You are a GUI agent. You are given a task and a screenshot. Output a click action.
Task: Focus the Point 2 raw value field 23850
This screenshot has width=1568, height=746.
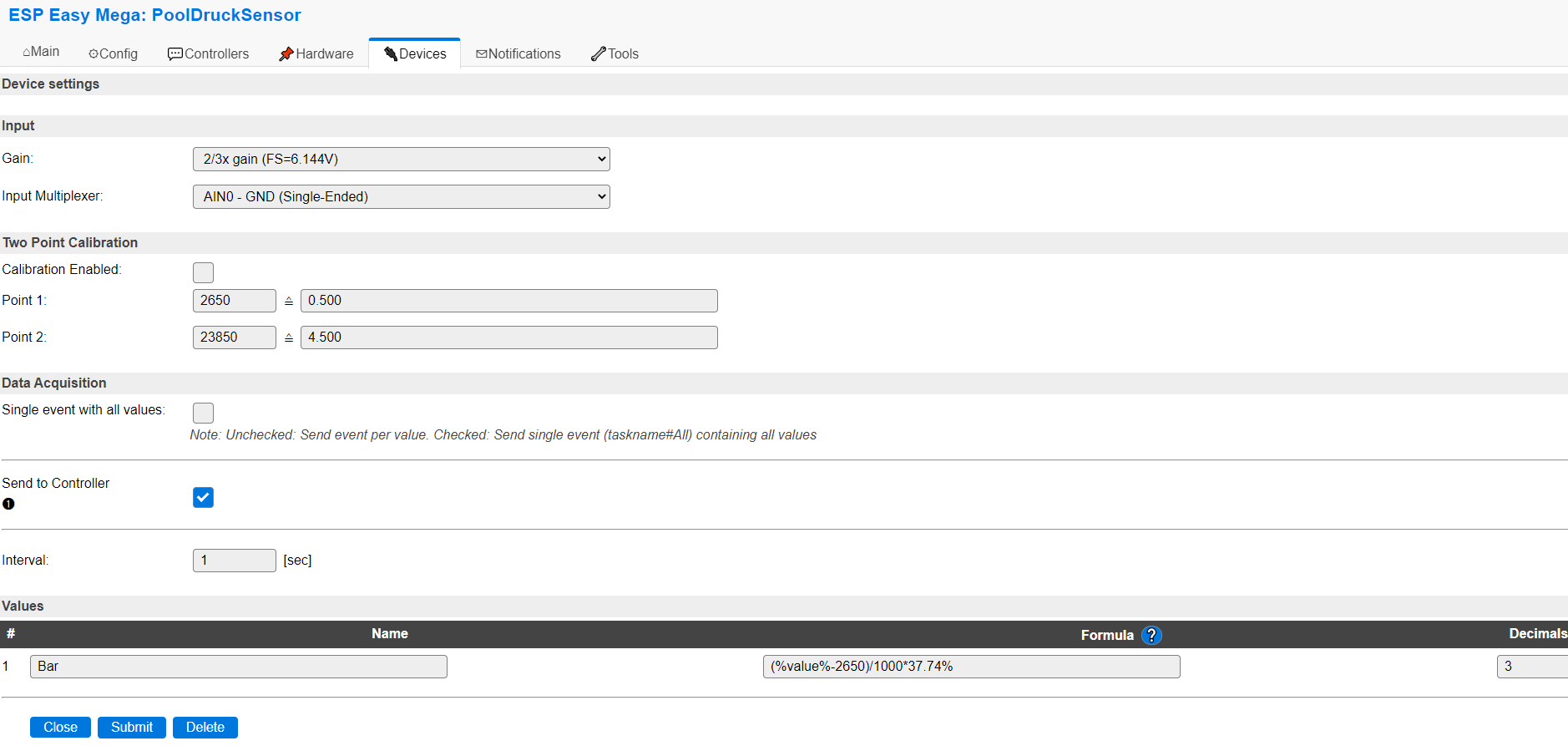click(x=234, y=337)
